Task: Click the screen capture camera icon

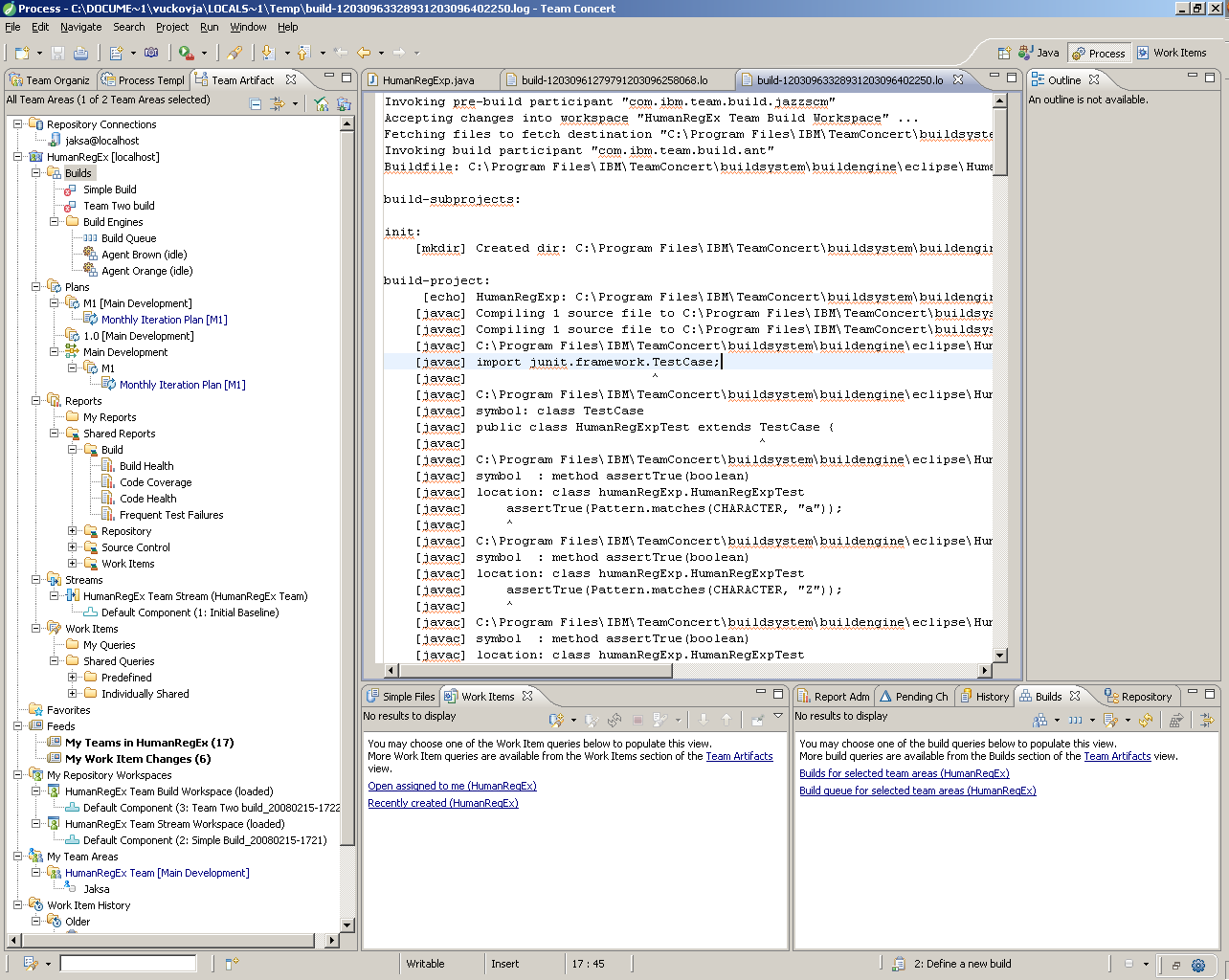Action: click(x=151, y=53)
